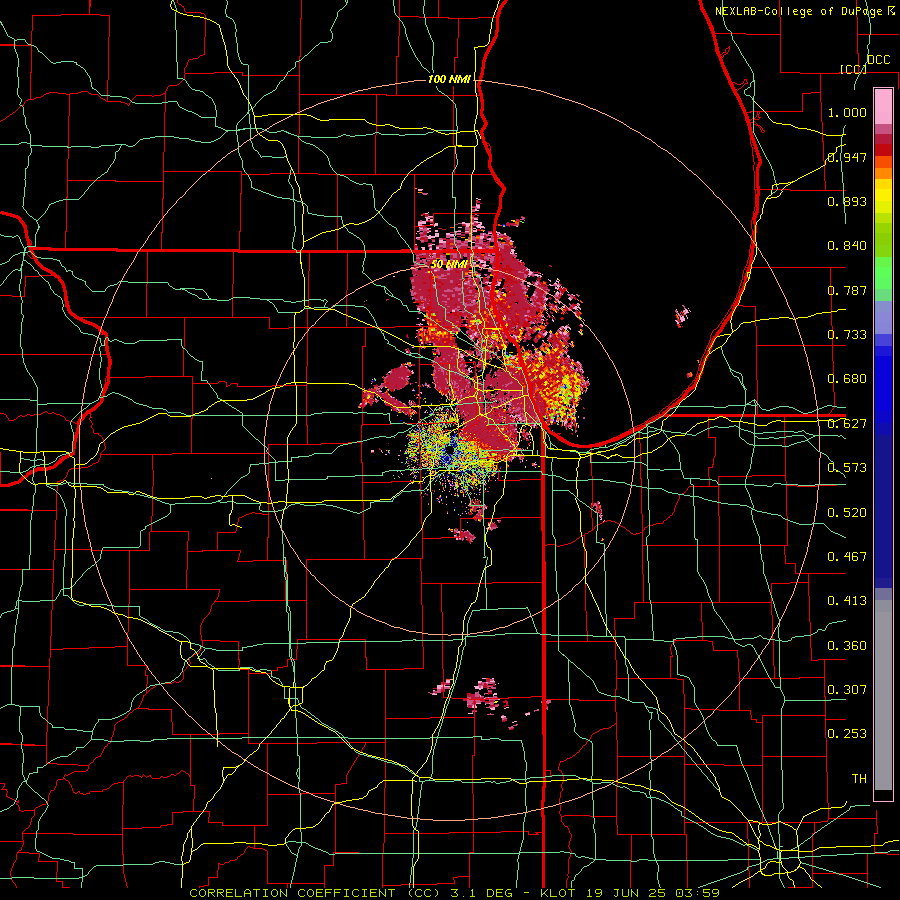Select the 0.787 scale value
The width and height of the screenshot is (900, 900).
click(847, 290)
